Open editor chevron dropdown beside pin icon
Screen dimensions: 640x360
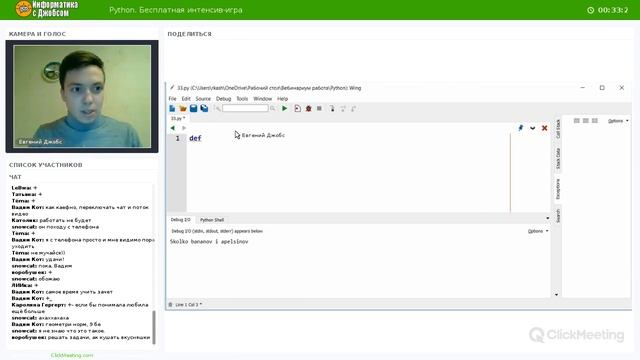(x=533, y=128)
